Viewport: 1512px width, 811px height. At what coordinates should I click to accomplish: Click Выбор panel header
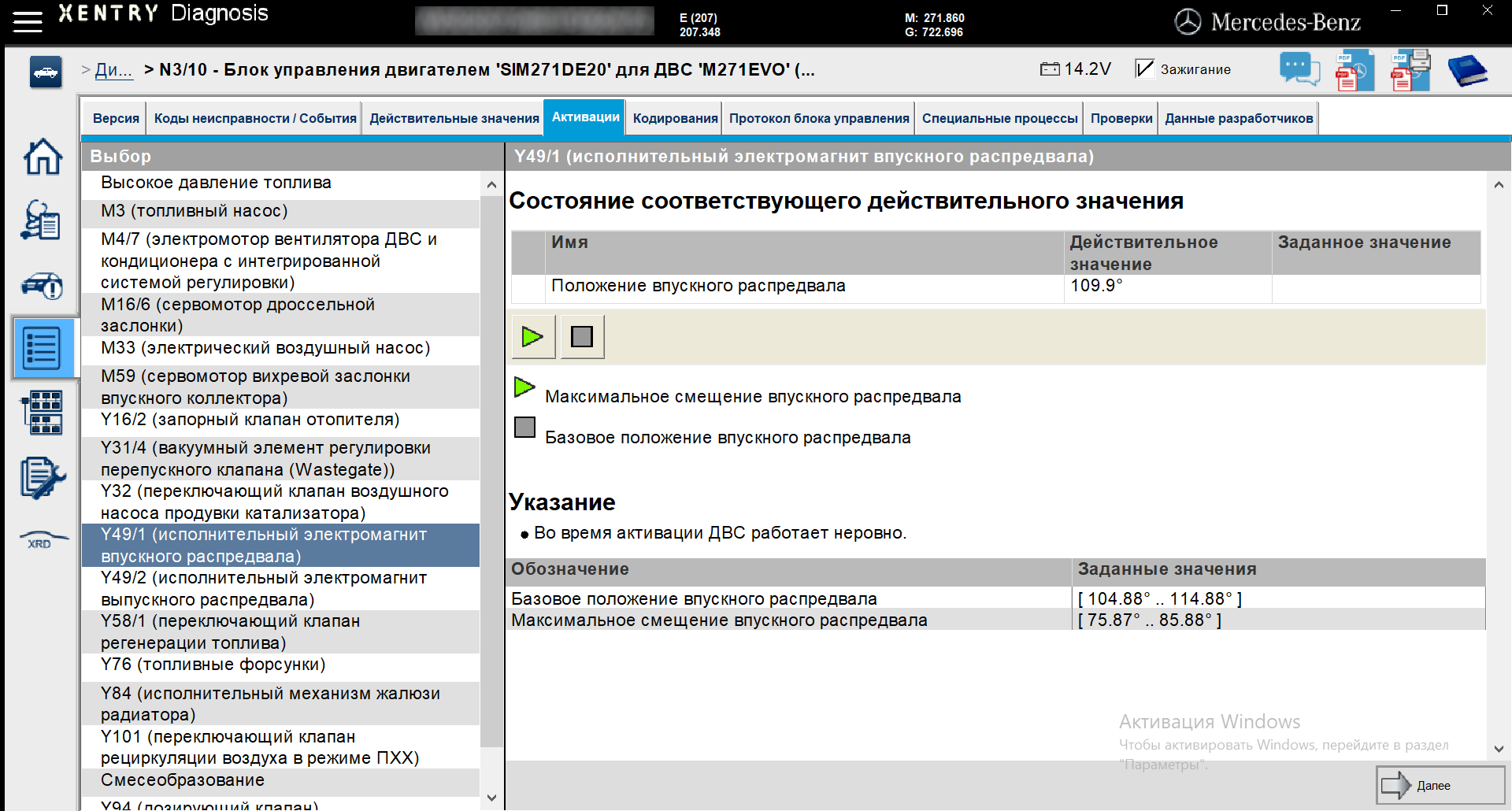[292, 156]
